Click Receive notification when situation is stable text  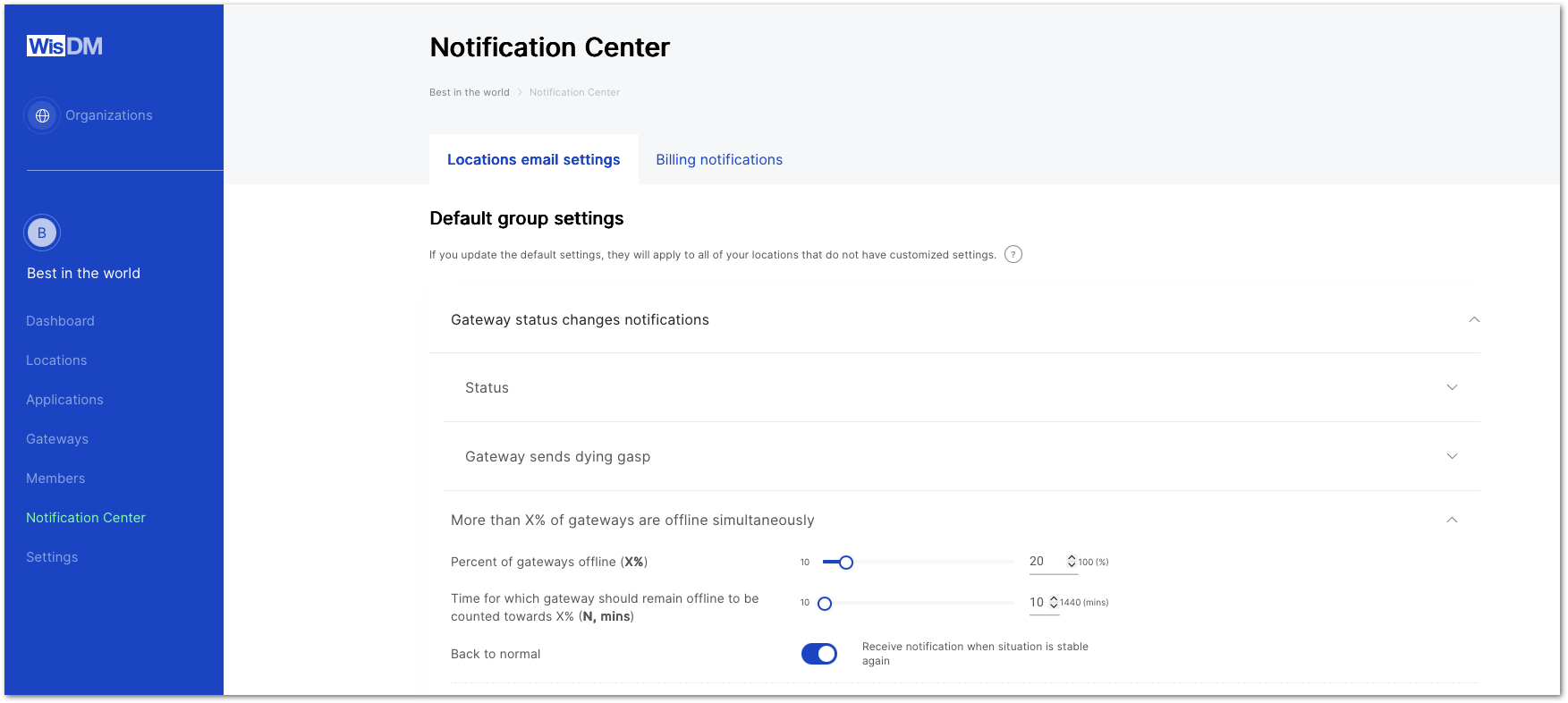point(975,654)
